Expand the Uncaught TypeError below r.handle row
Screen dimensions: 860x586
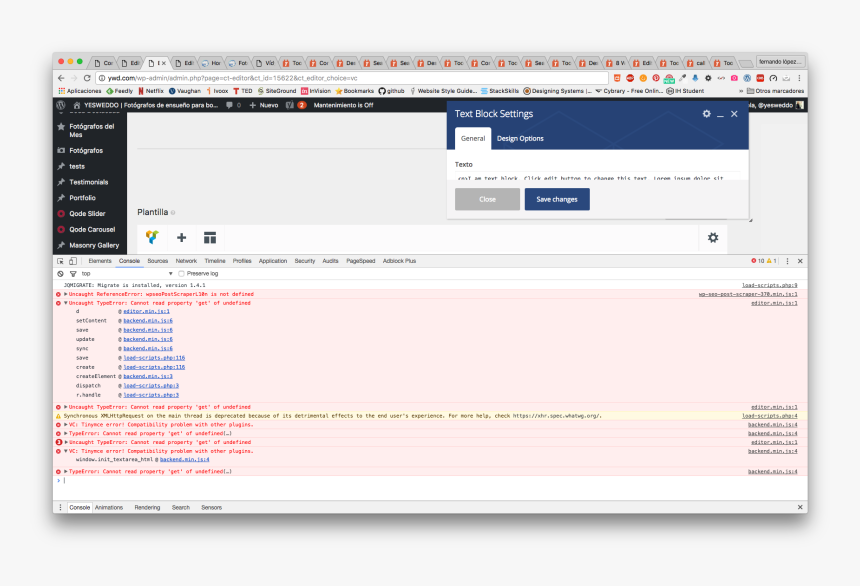[66, 407]
